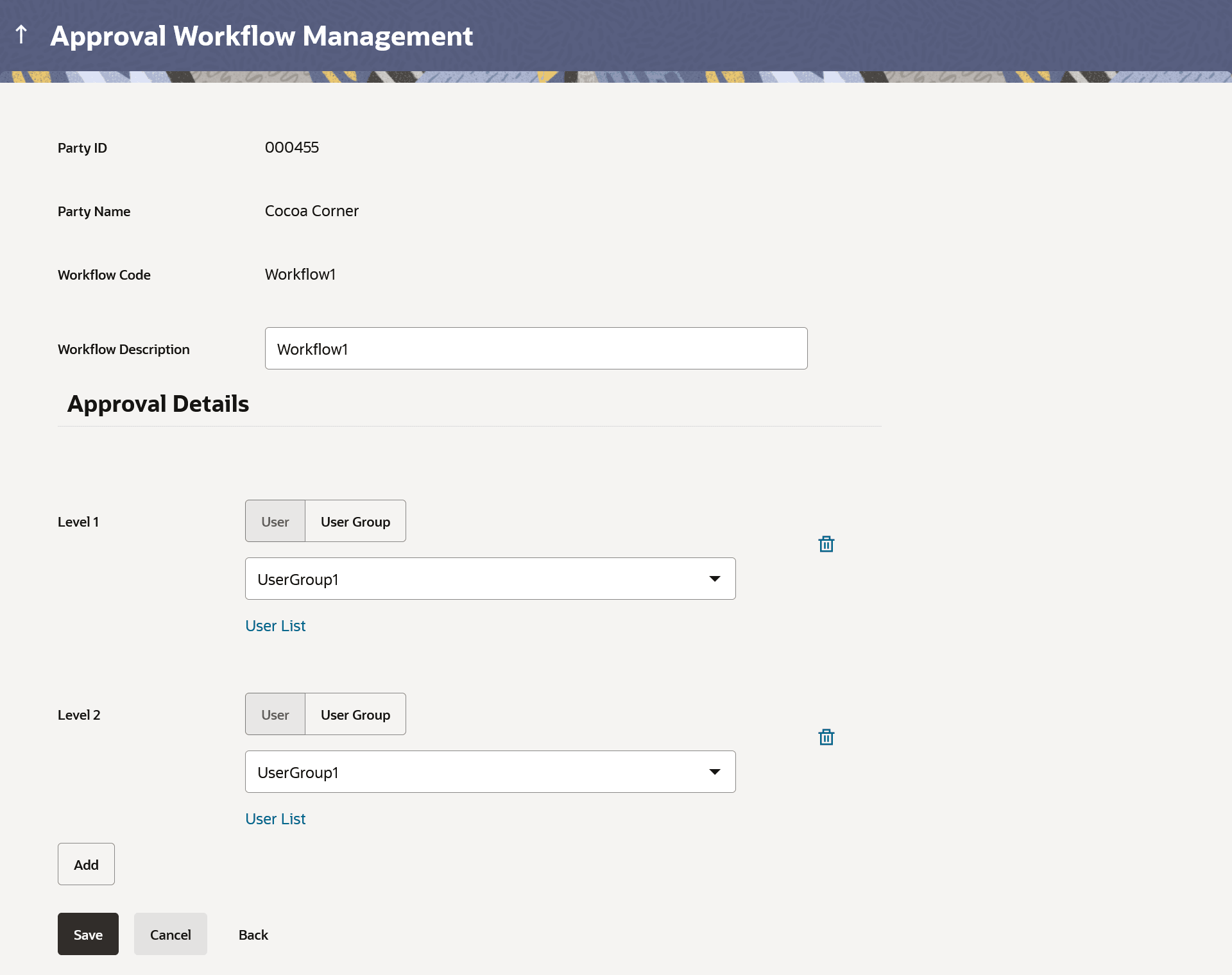Click the Approval Details section heading
The height and width of the screenshot is (975, 1232).
point(158,404)
